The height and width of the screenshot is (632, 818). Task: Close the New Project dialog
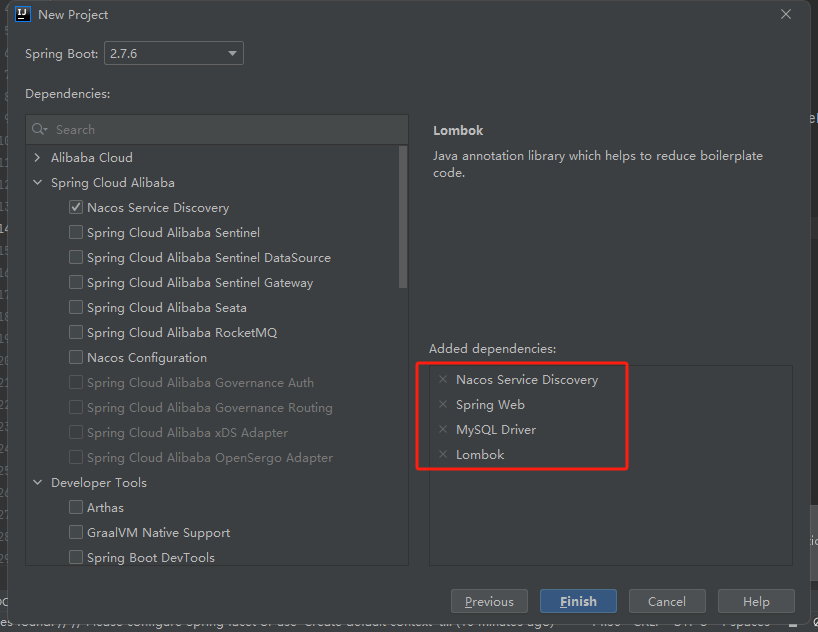[x=786, y=15]
